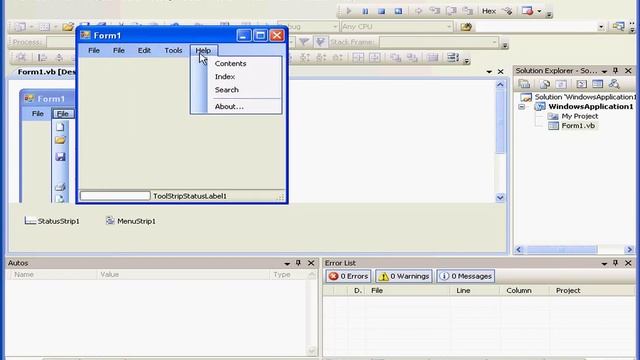This screenshot has height=360, width=640.
Task: Click designer vertical scrollbar down arrow
Action: 500,198
